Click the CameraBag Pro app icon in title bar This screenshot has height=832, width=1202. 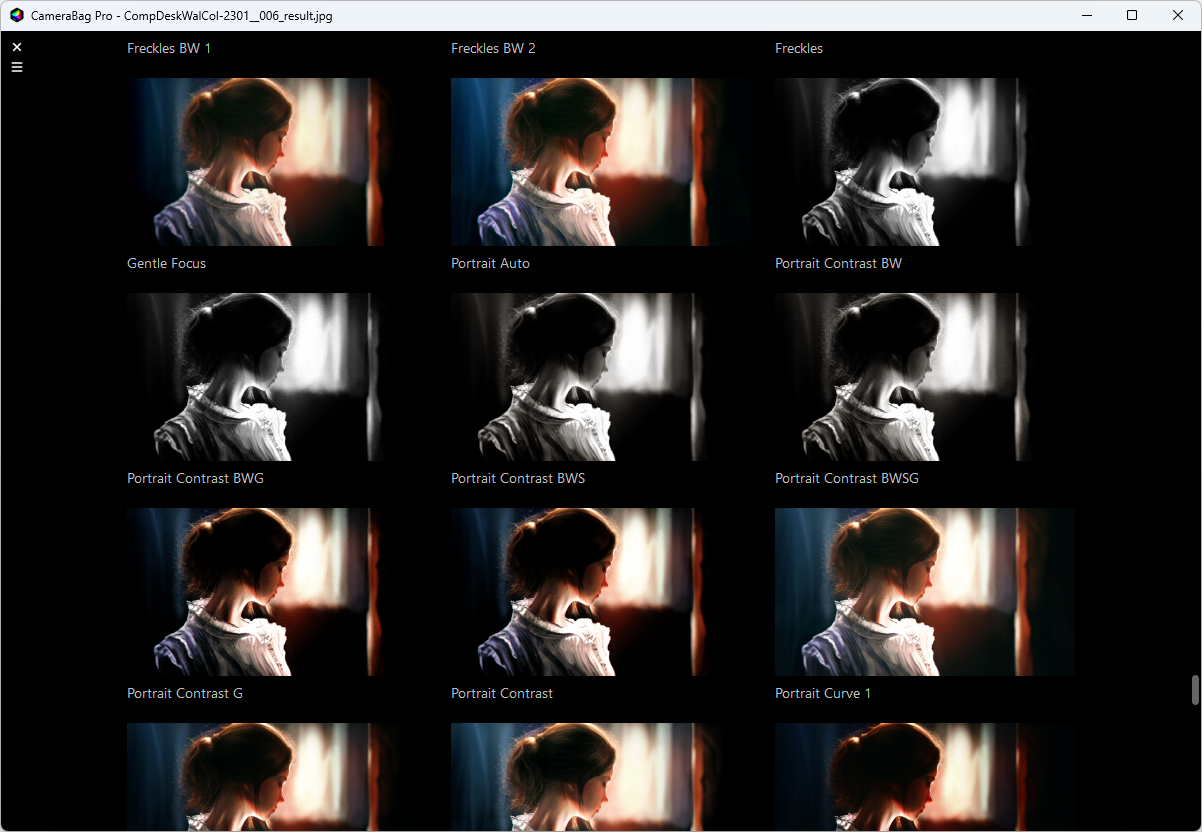[x=17, y=15]
